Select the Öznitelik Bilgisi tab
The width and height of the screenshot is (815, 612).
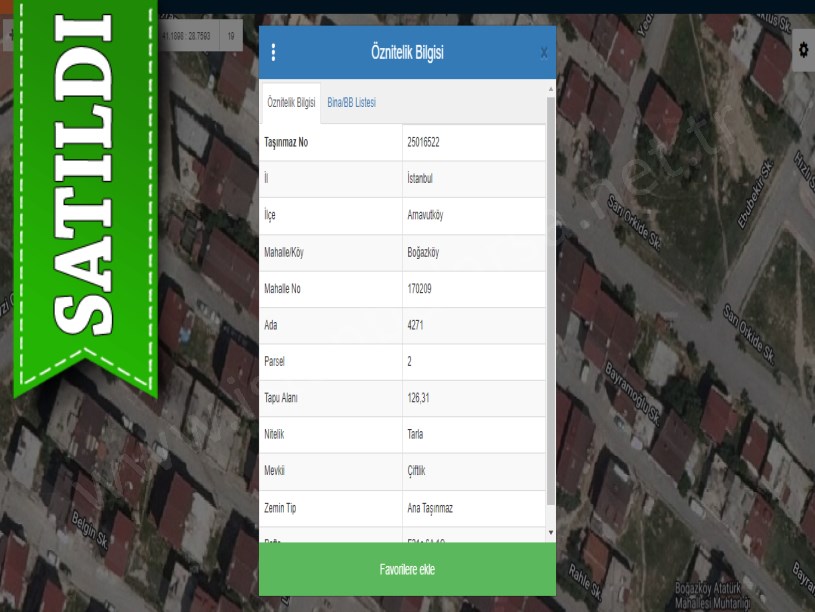(291, 103)
